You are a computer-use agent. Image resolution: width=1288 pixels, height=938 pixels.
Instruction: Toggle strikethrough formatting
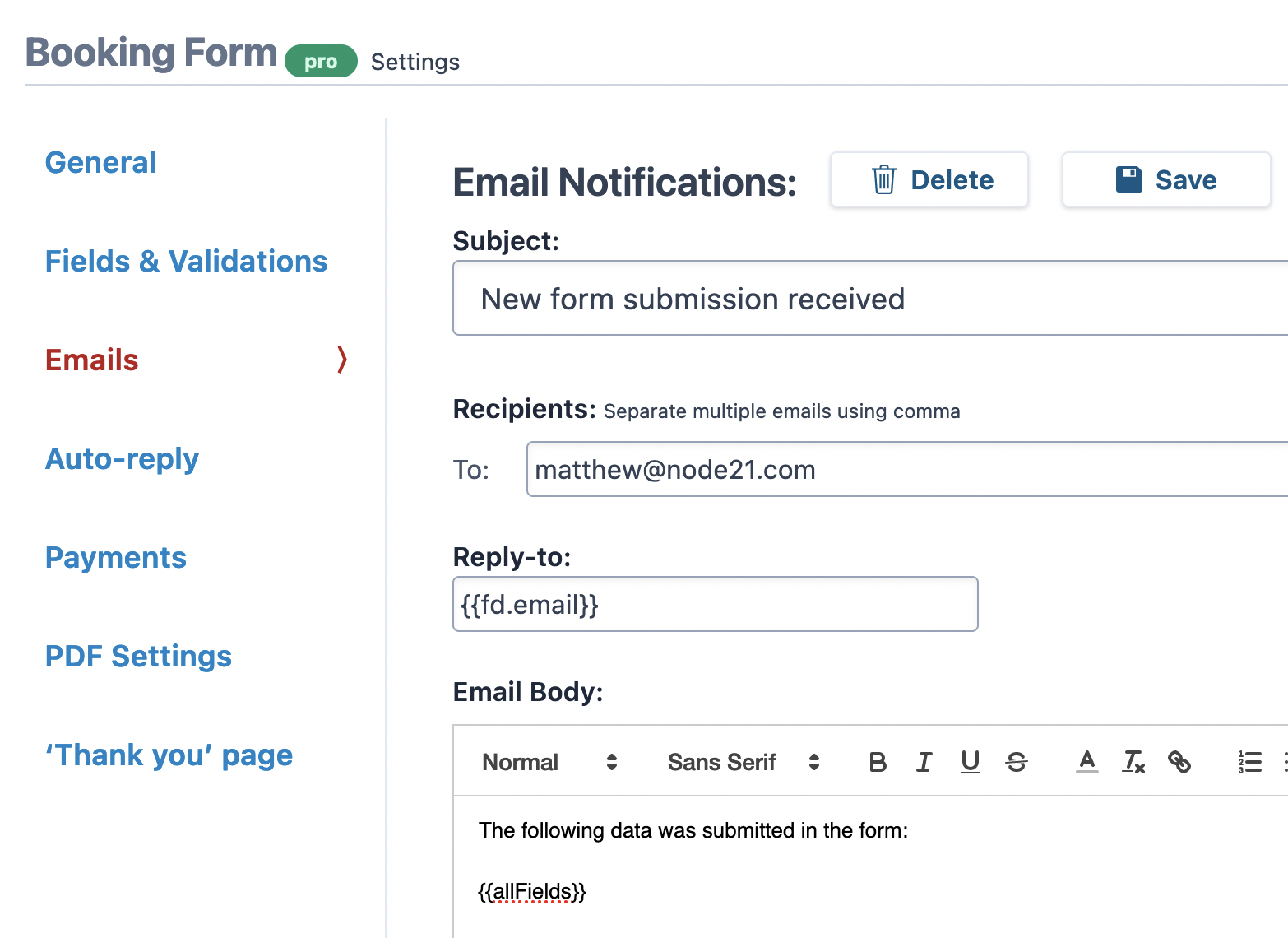(1017, 763)
